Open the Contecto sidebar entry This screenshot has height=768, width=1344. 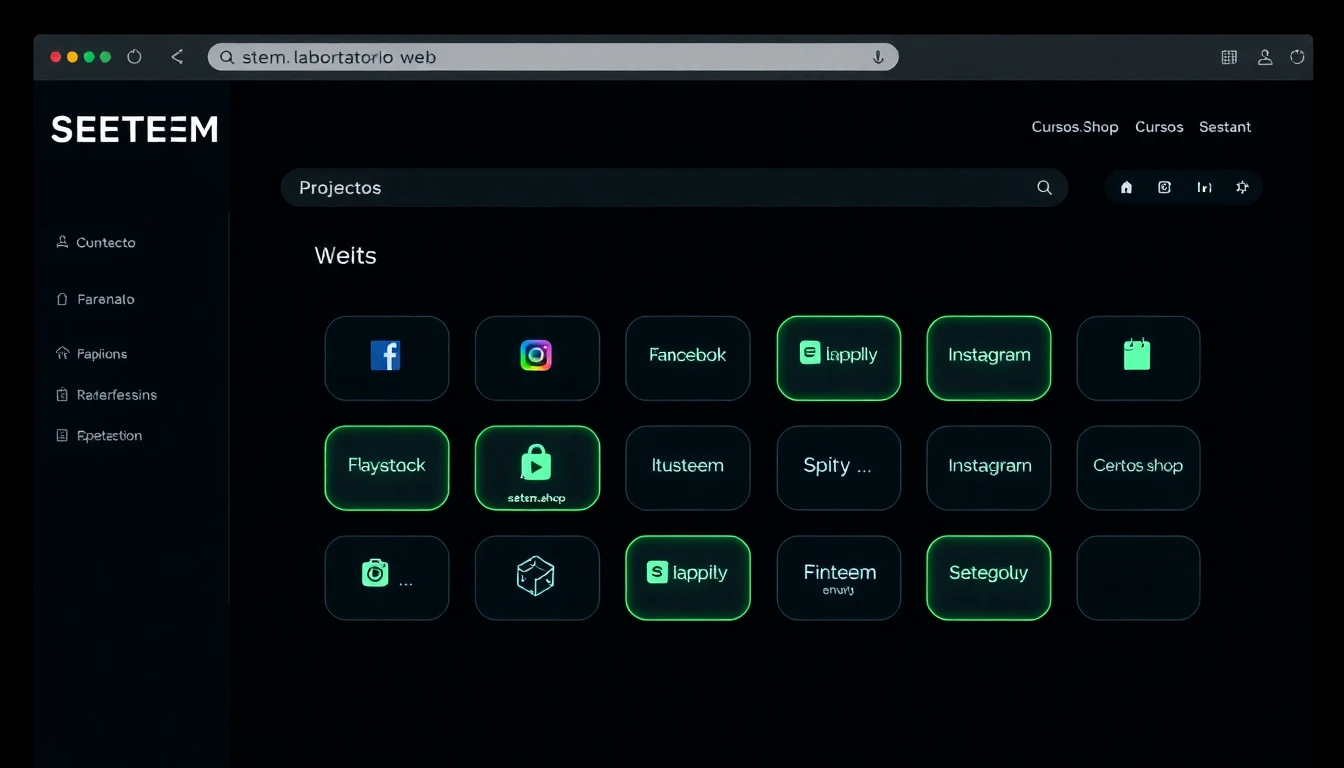[x=103, y=242]
